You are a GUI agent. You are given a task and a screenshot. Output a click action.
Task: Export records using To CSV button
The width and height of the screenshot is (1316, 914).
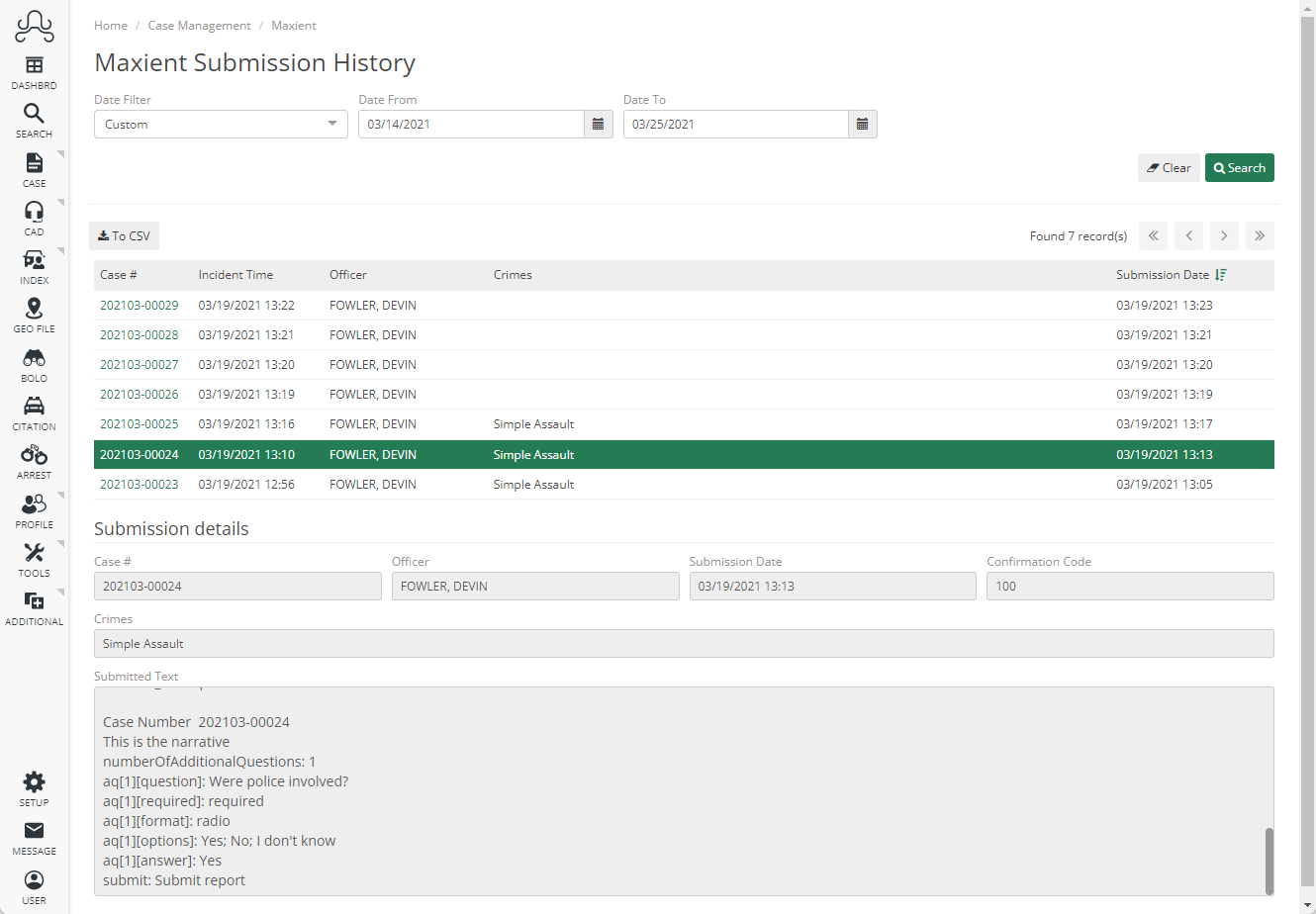pyautogui.click(x=123, y=235)
